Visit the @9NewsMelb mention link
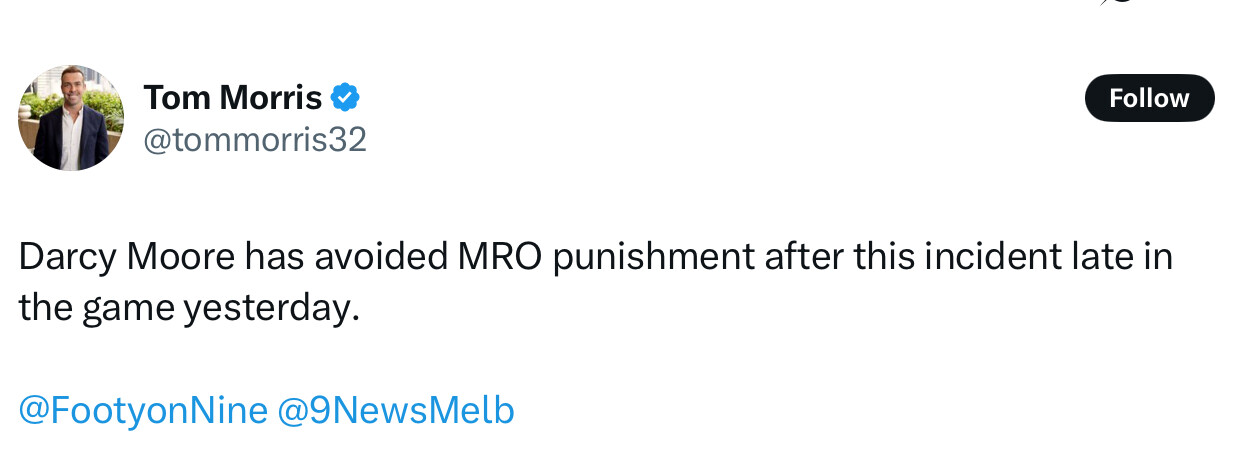The height and width of the screenshot is (471, 1249). (x=395, y=410)
